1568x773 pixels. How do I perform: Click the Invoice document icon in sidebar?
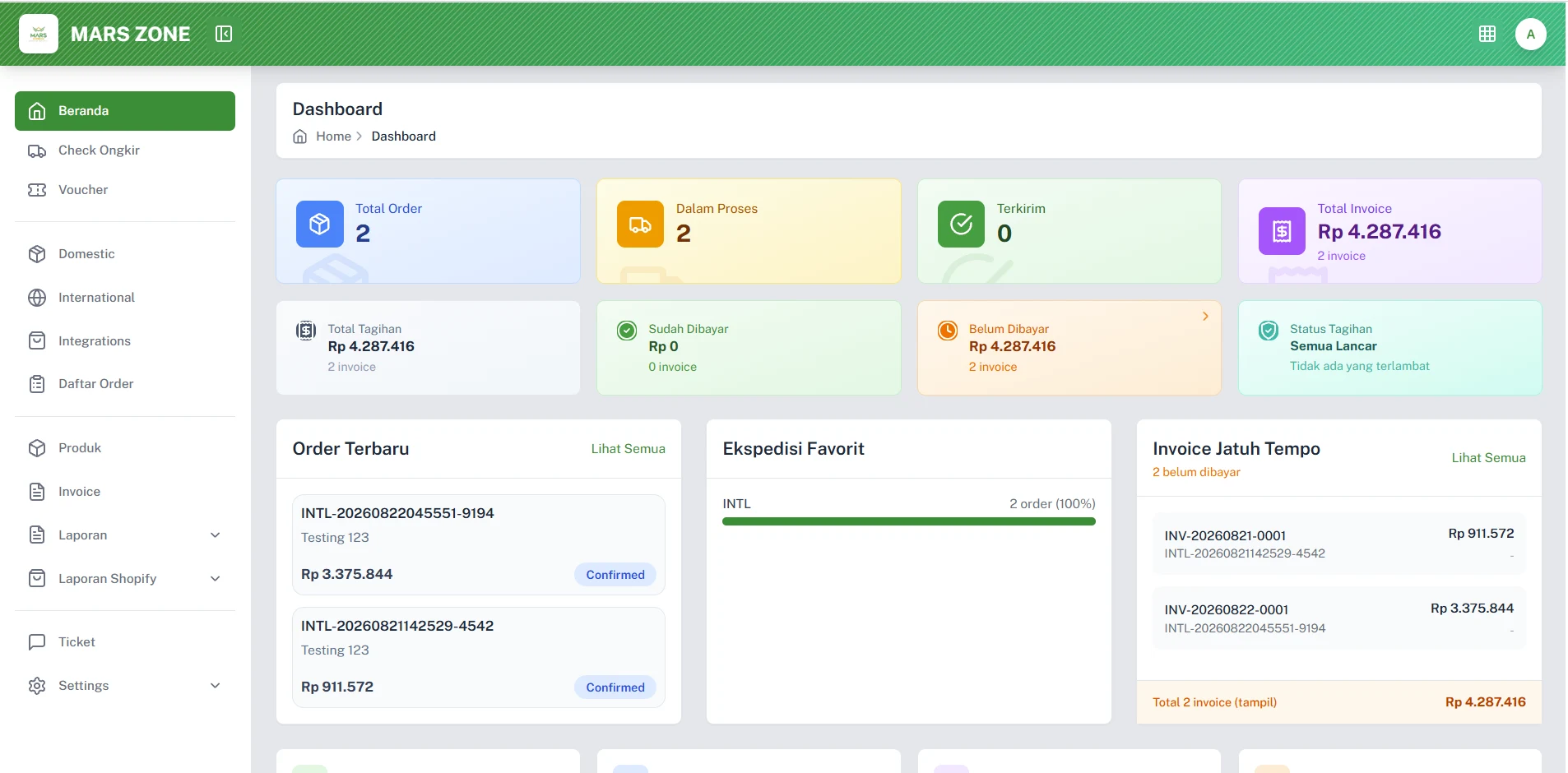click(x=37, y=492)
